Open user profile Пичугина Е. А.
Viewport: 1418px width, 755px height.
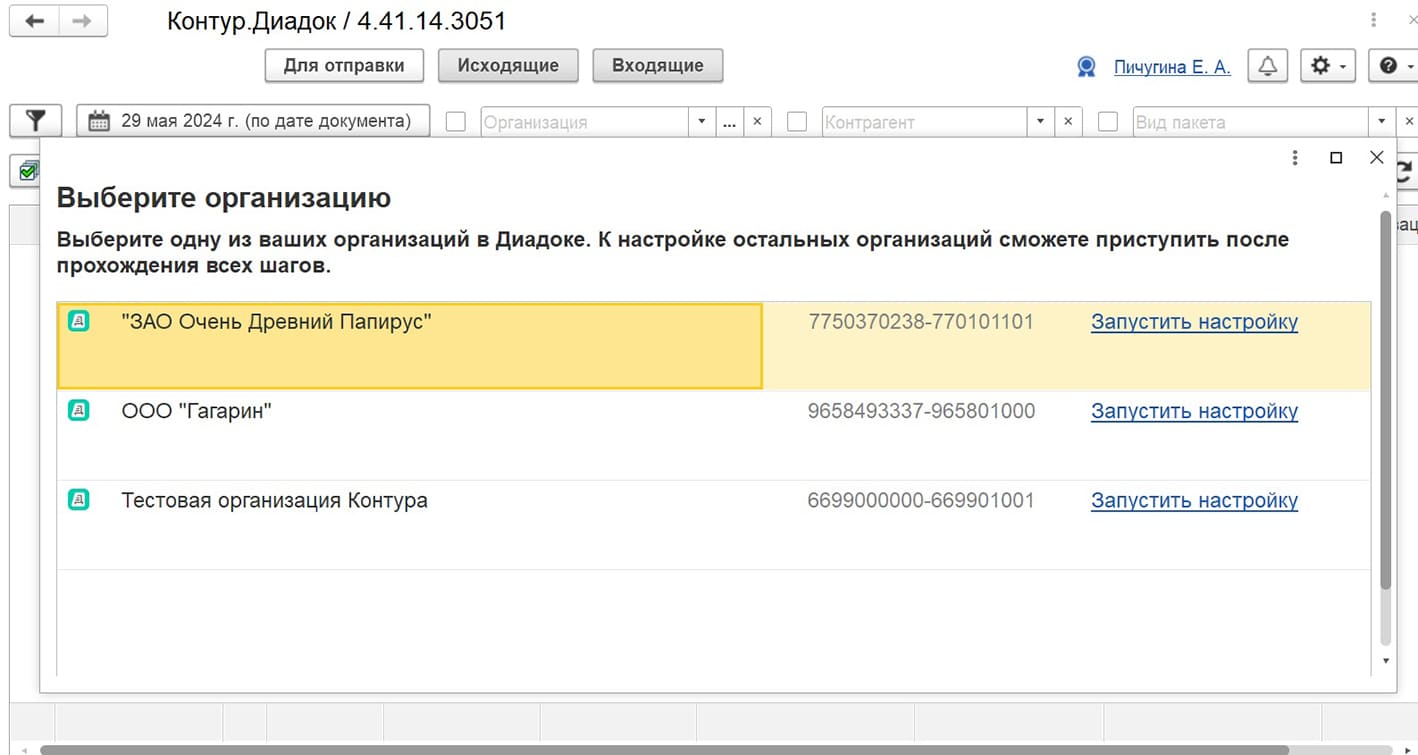(x=1172, y=67)
